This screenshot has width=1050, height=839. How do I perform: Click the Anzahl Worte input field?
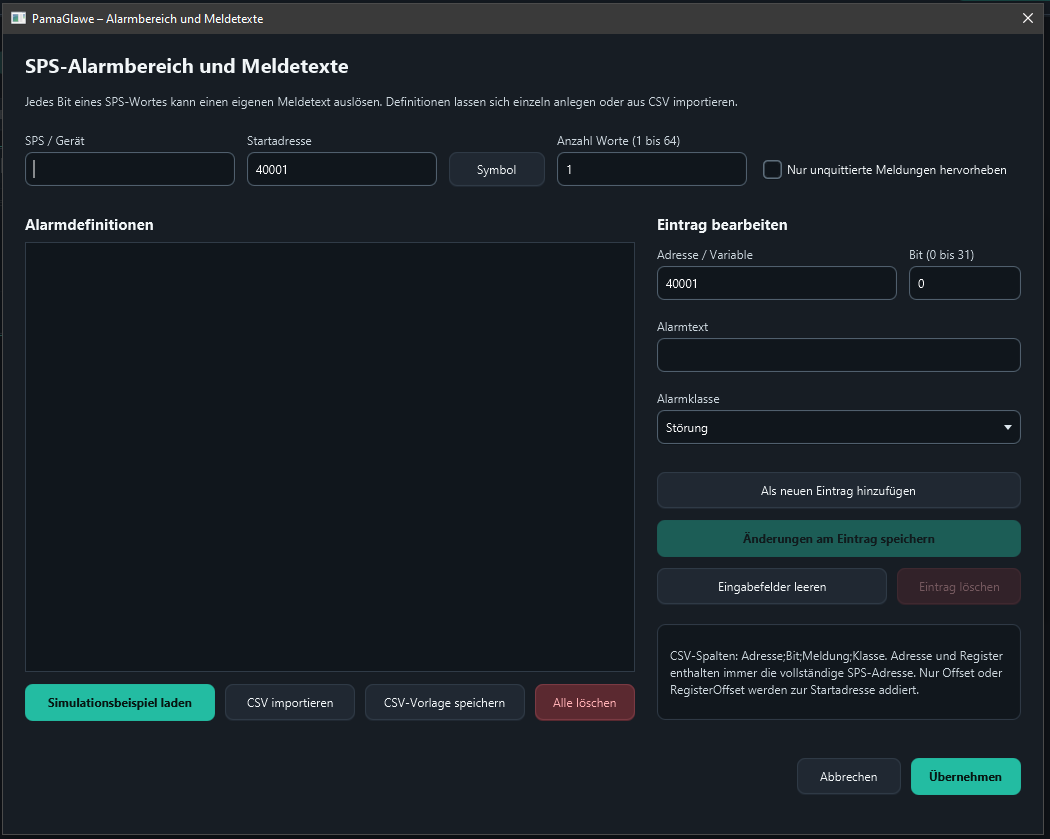coord(652,169)
